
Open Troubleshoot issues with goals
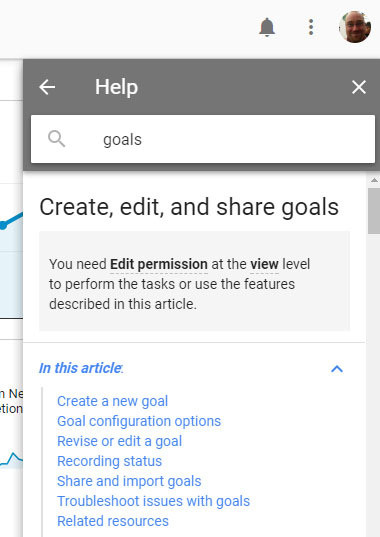tap(153, 501)
